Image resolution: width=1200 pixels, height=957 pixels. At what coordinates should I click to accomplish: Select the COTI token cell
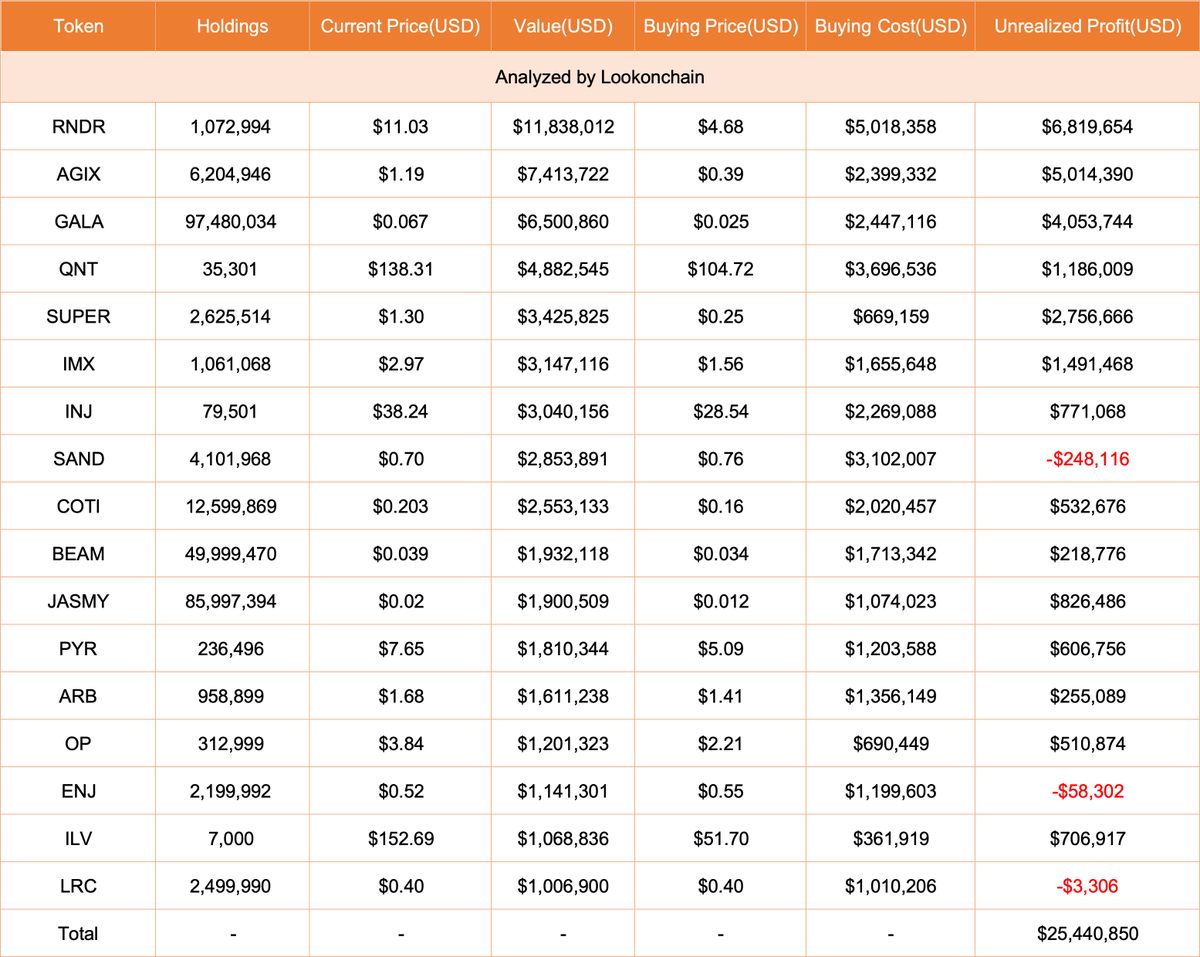click(x=78, y=507)
